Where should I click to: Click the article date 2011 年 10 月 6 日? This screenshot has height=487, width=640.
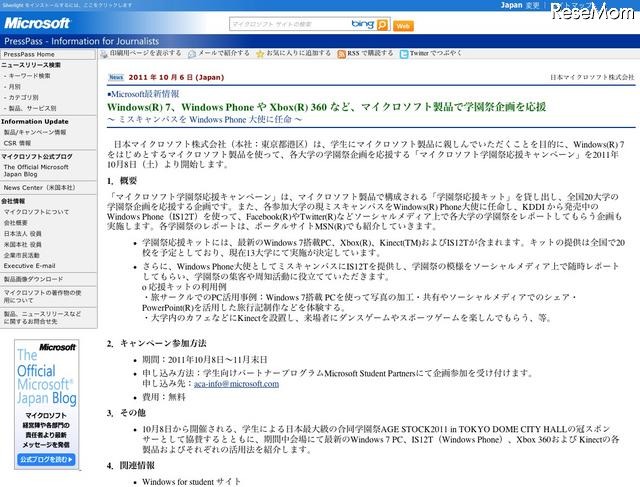click(176, 77)
